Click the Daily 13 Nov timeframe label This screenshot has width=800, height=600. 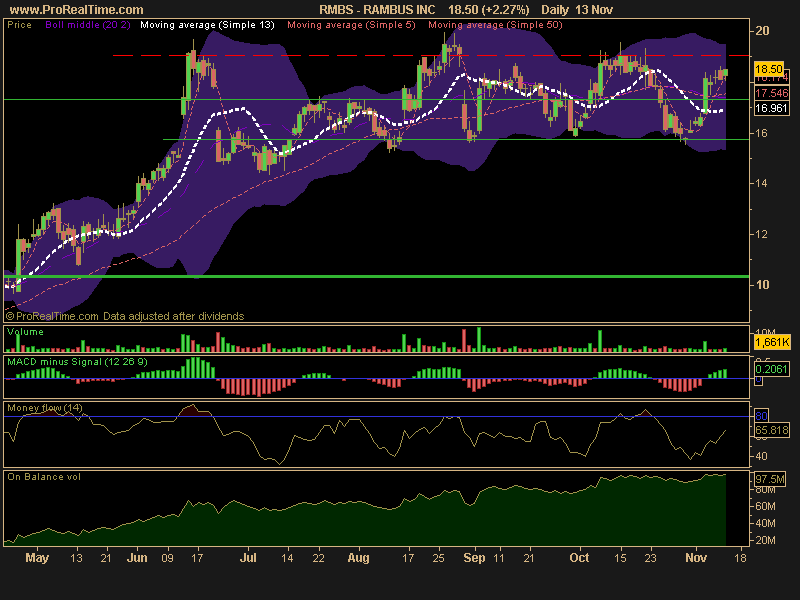click(x=577, y=10)
